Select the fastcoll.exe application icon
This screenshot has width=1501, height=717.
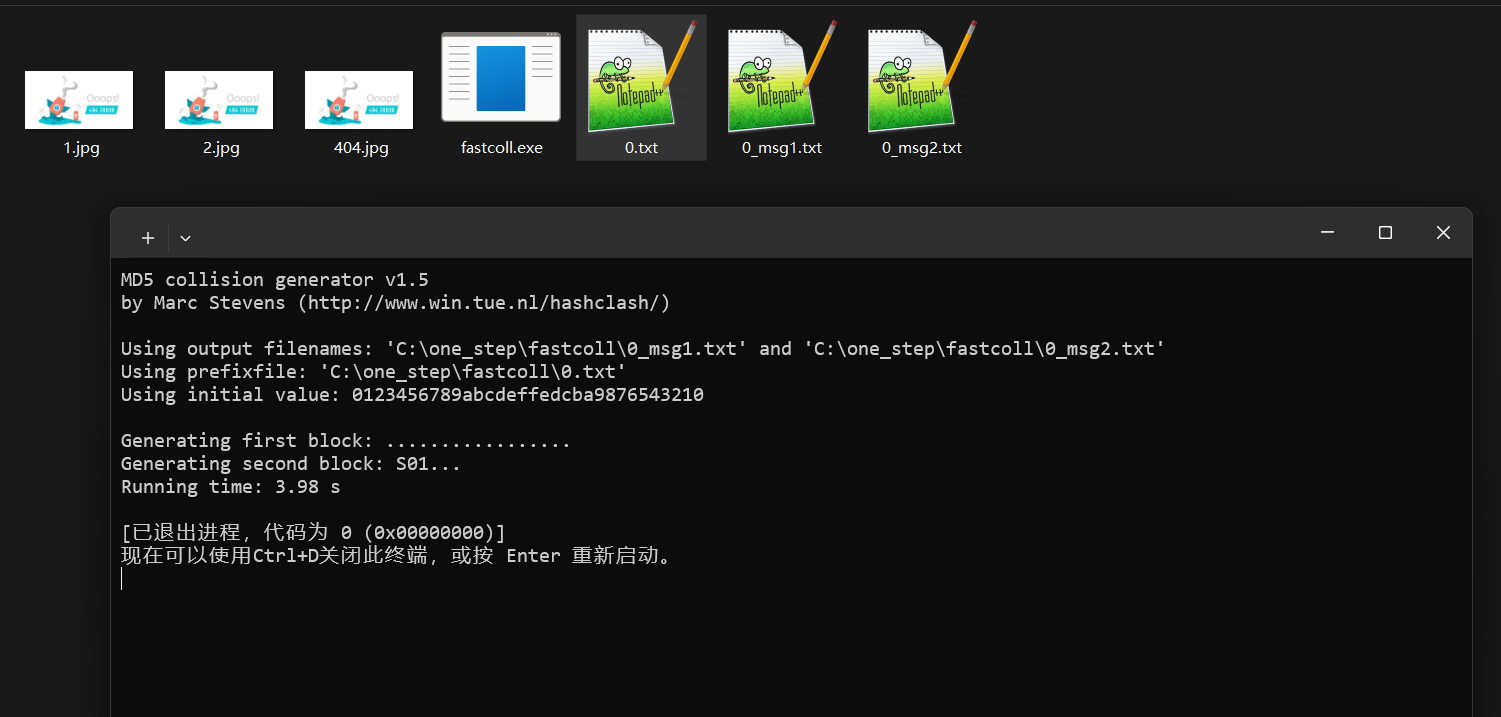click(501, 78)
